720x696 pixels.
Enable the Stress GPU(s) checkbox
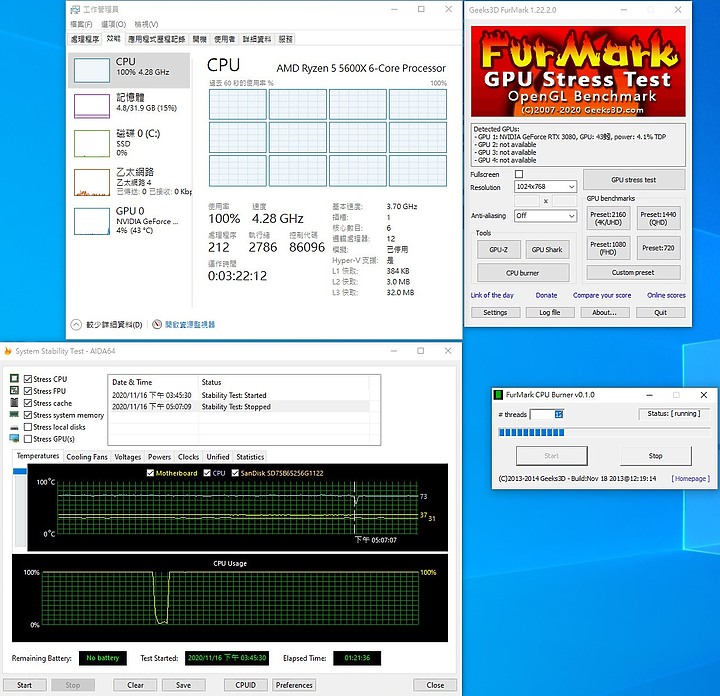(x=28, y=439)
